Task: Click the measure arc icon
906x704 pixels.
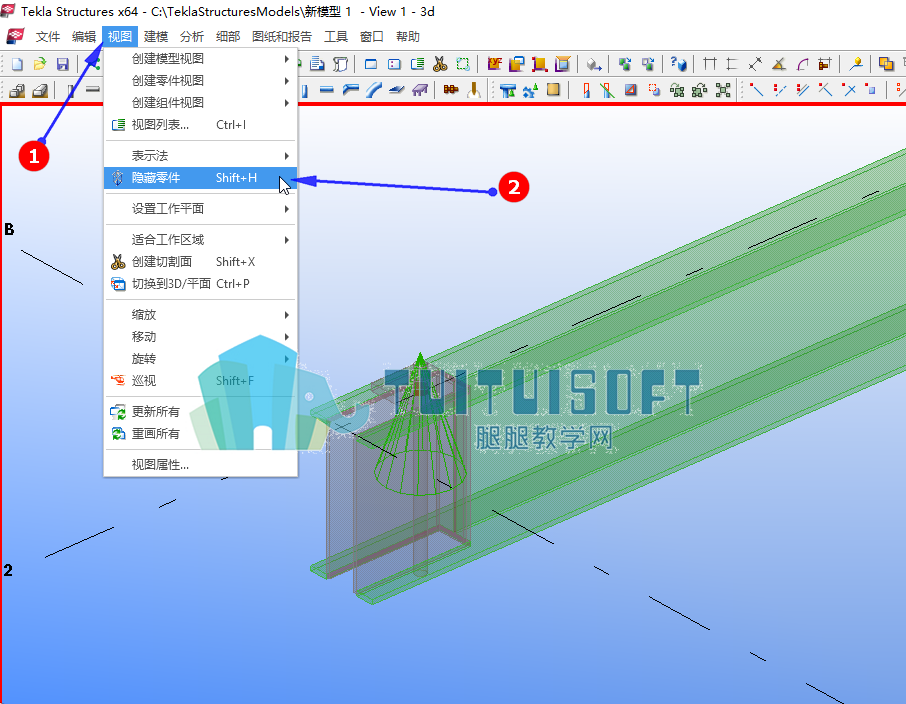Action: click(x=802, y=64)
